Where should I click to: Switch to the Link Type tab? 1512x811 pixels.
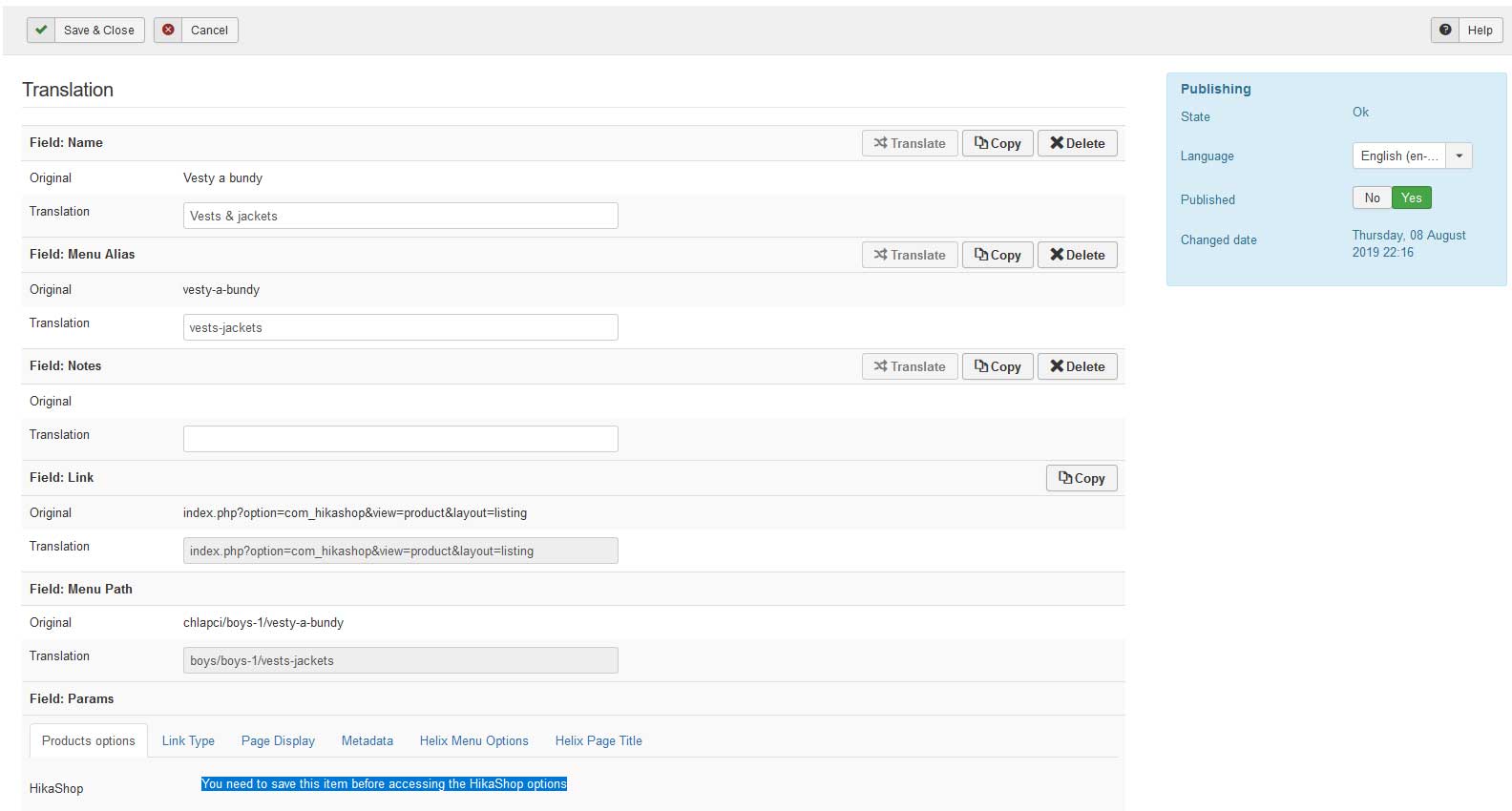tap(188, 740)
